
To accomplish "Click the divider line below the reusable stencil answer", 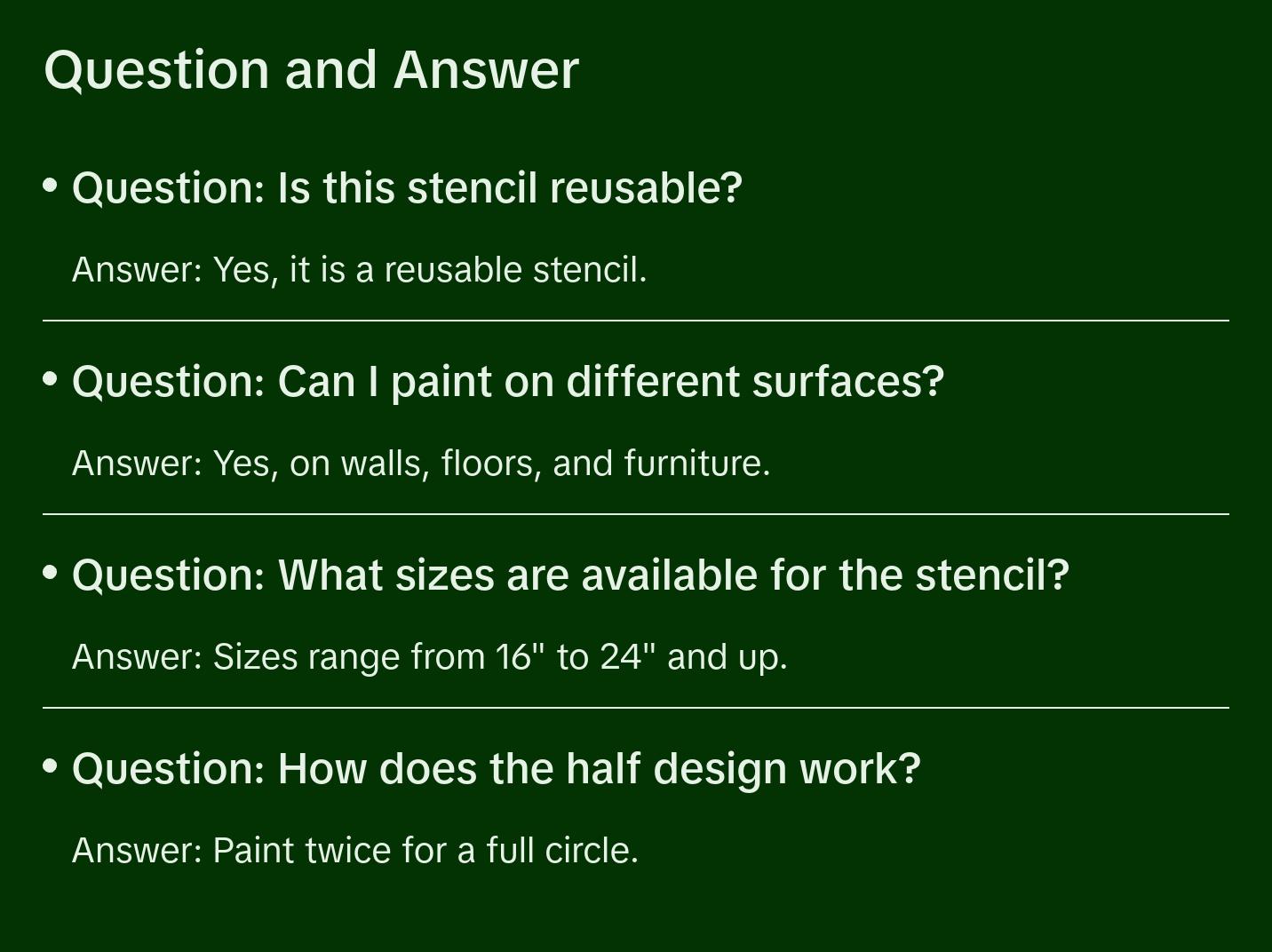I will pyautogui.click(x=636, y=321).
